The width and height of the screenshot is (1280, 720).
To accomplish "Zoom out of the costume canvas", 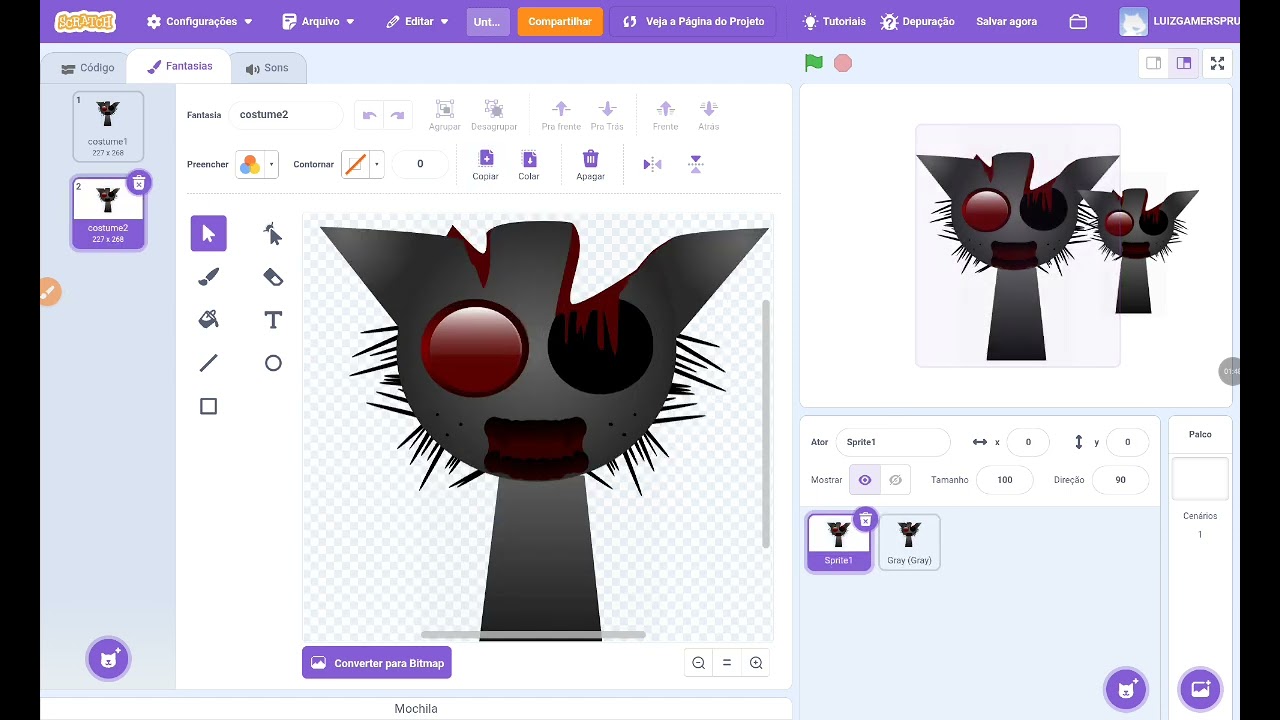I will coord(699,663).
